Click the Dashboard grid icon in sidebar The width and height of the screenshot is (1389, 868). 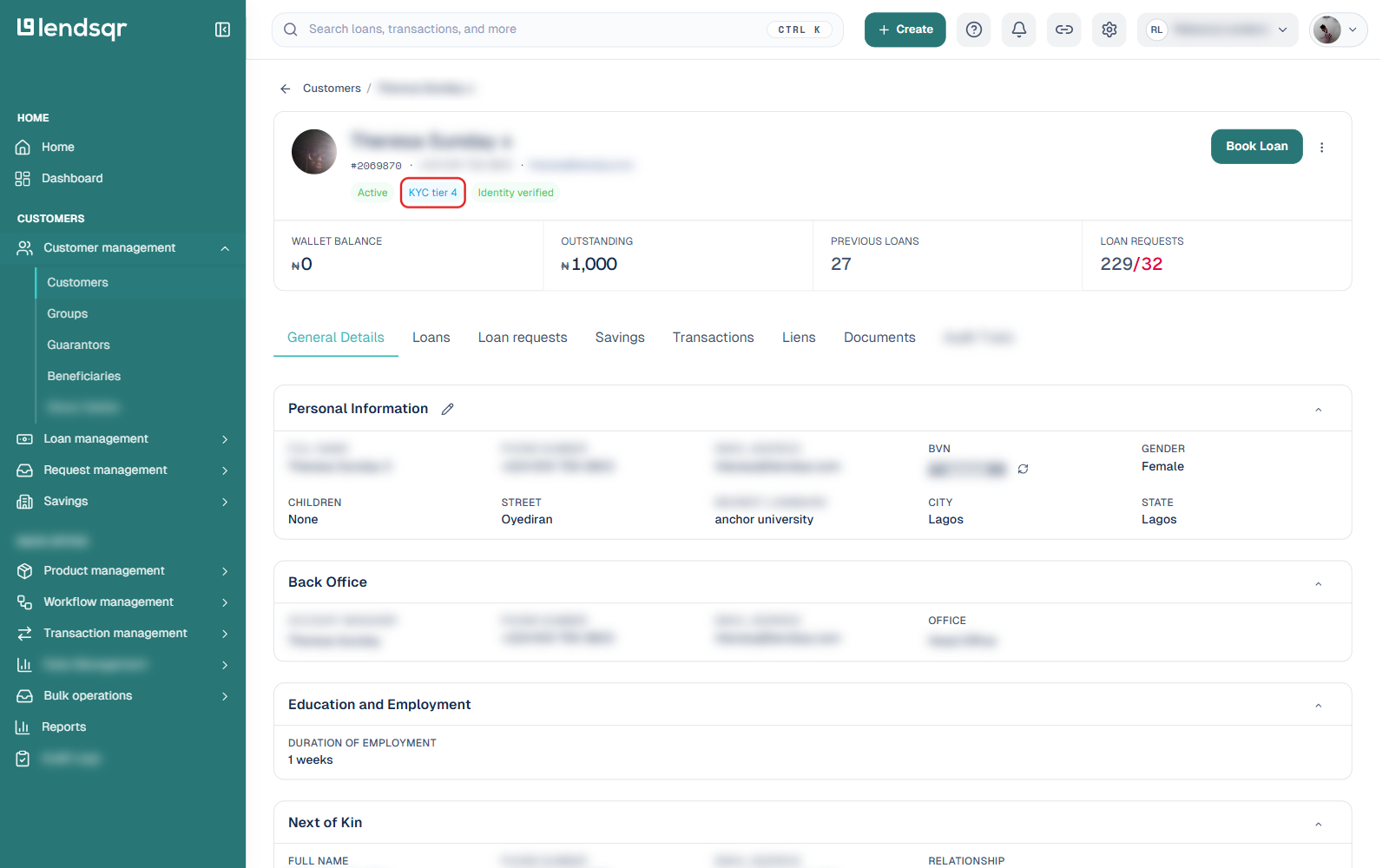coord(23,179)
